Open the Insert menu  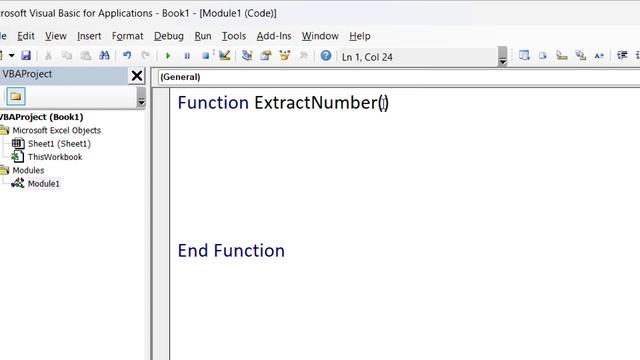click(x=89, y=36)
